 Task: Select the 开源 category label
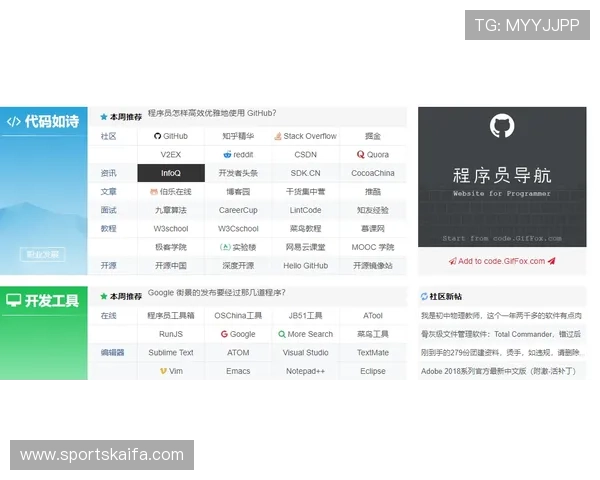click(108, 266)
